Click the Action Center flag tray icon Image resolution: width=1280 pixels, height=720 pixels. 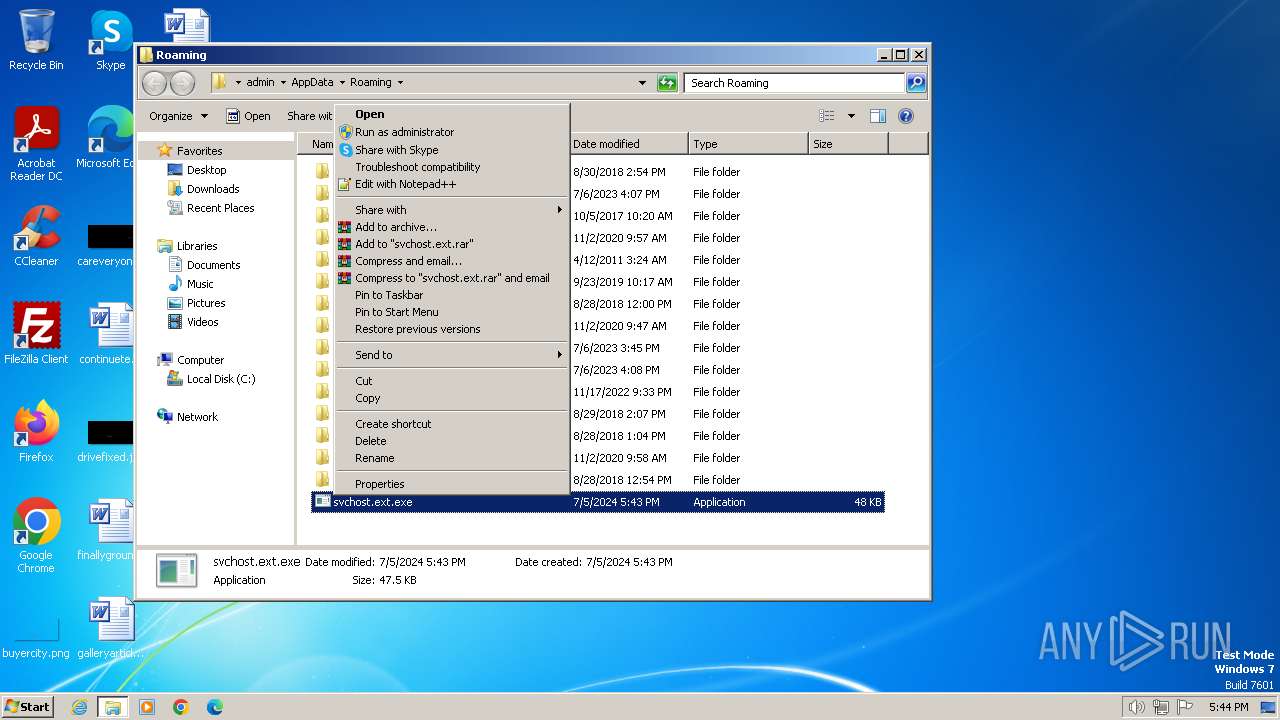click(1186, 707)
